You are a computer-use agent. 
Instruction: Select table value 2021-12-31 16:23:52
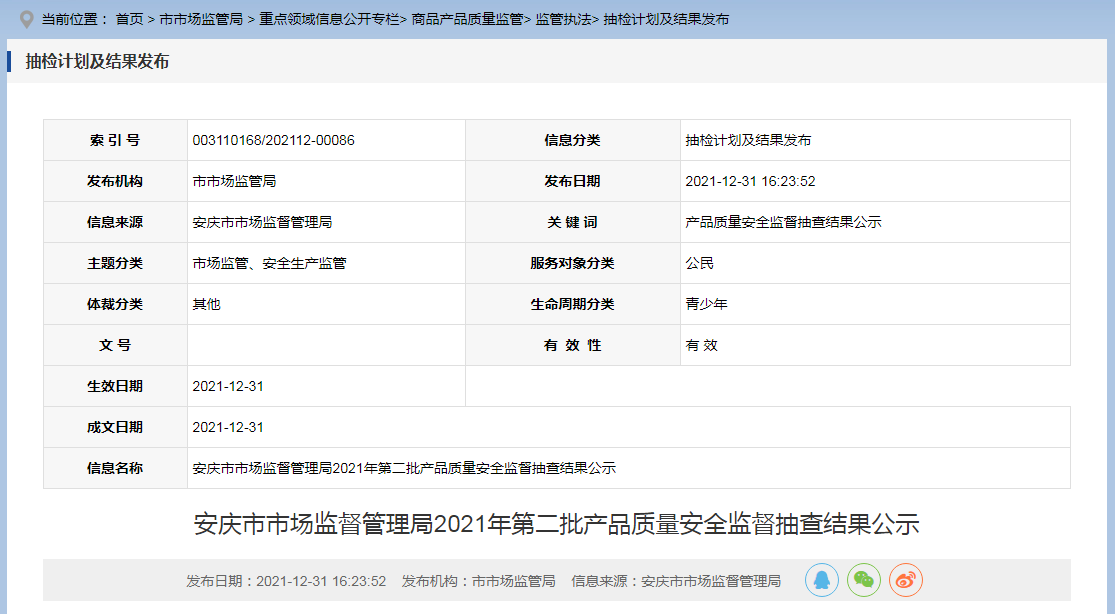(x=750, y=181)
